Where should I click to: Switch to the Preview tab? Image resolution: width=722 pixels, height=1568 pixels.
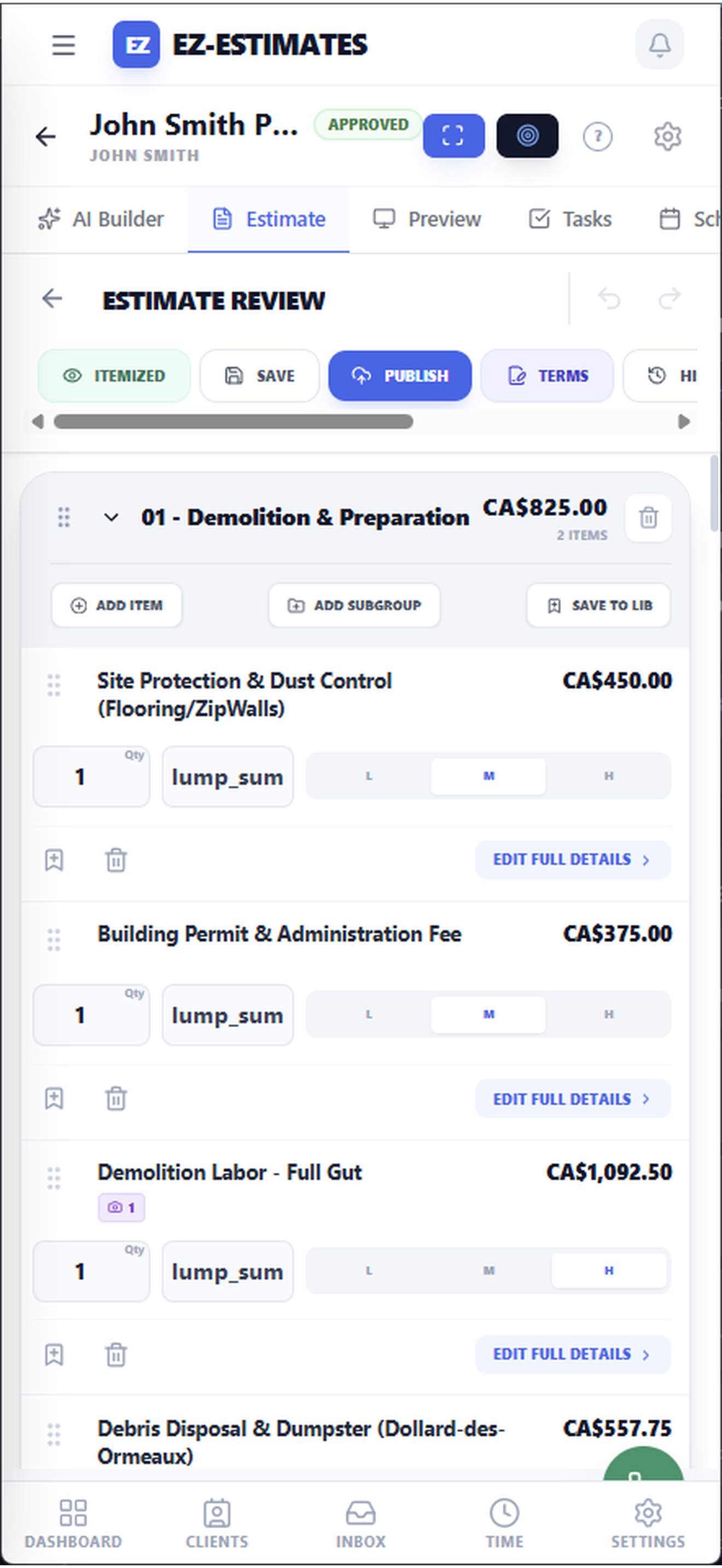427,219
